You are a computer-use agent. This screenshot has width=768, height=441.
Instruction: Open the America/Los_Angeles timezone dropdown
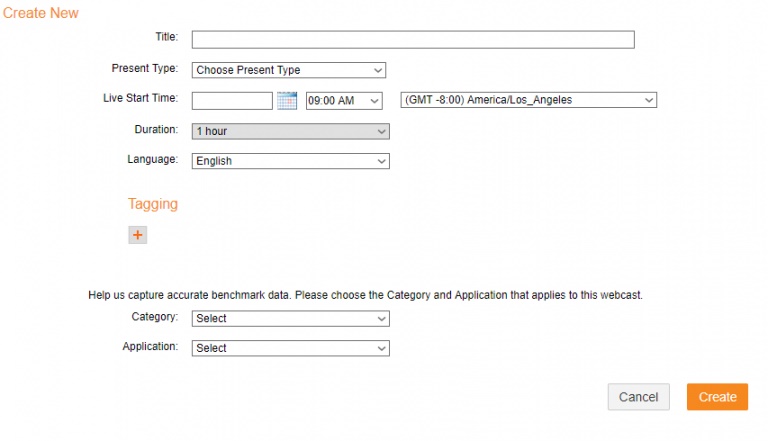click(x=528, y=100)
